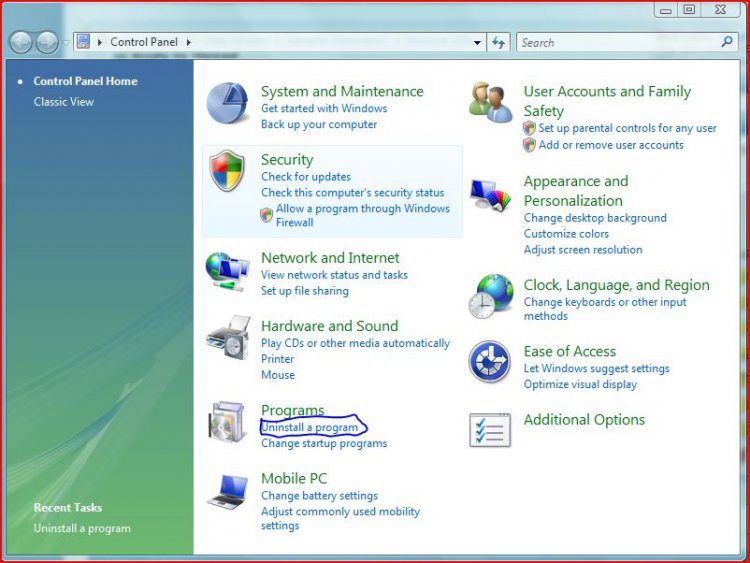Open the Mobile PC heading
The width and height of the screenshot is (750, 563).
coord(294,479)
